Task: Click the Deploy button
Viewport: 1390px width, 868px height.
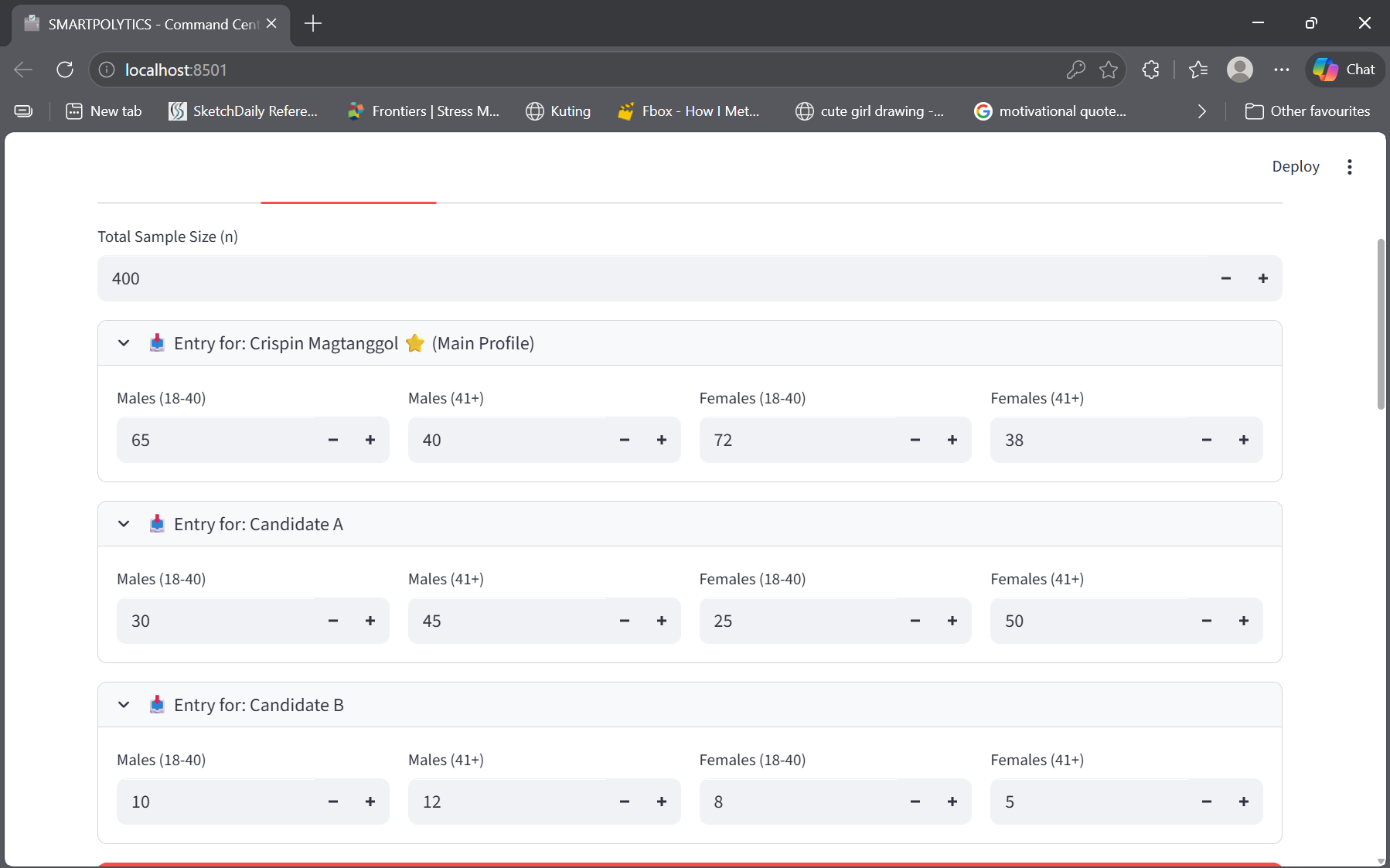Action: click(1295, 167)
